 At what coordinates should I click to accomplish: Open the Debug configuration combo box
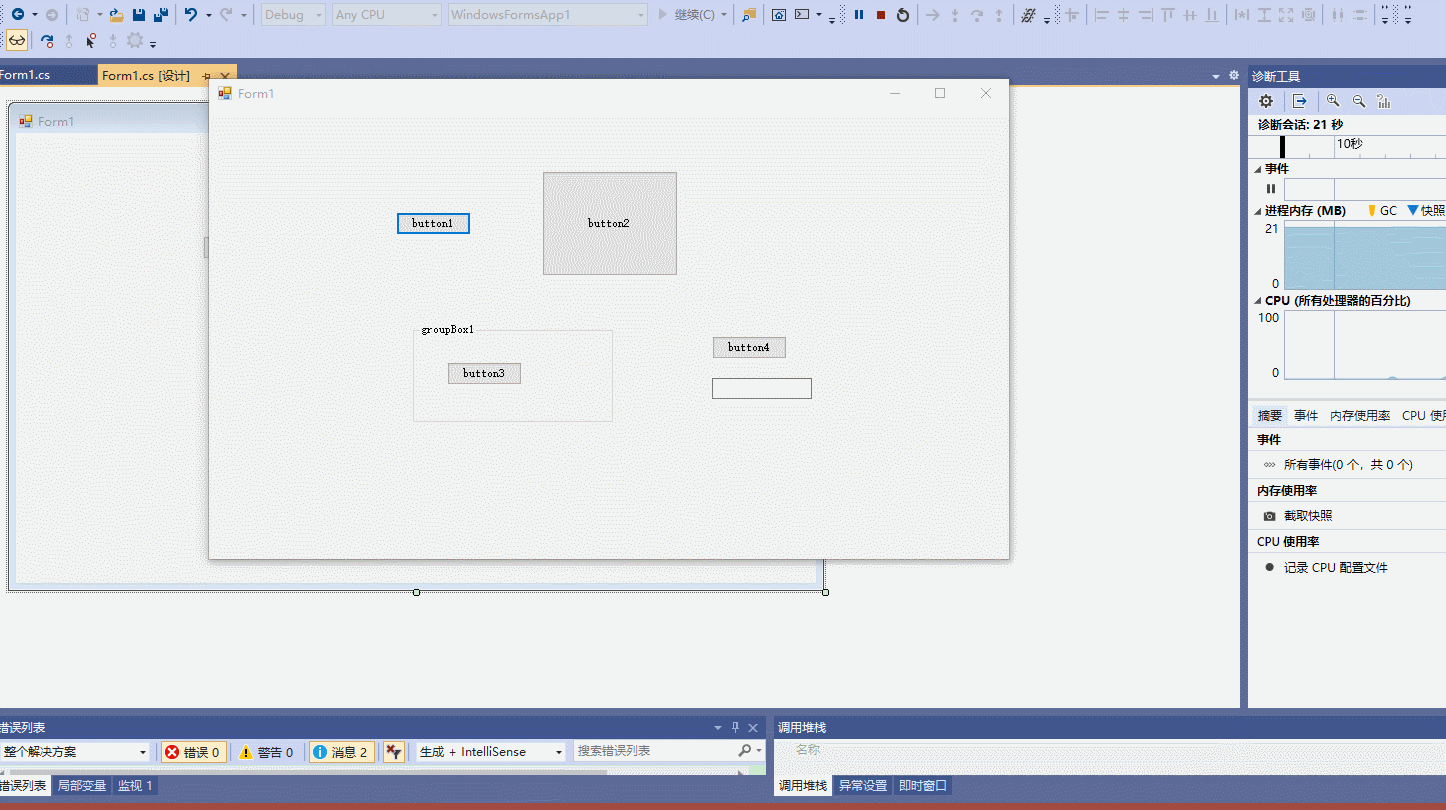pos(293,15)
